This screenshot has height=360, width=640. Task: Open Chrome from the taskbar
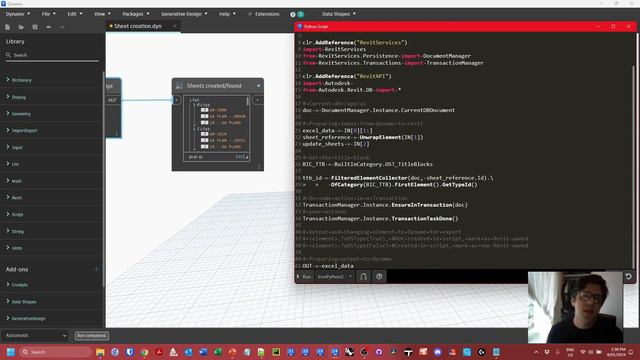pos(144,352)
